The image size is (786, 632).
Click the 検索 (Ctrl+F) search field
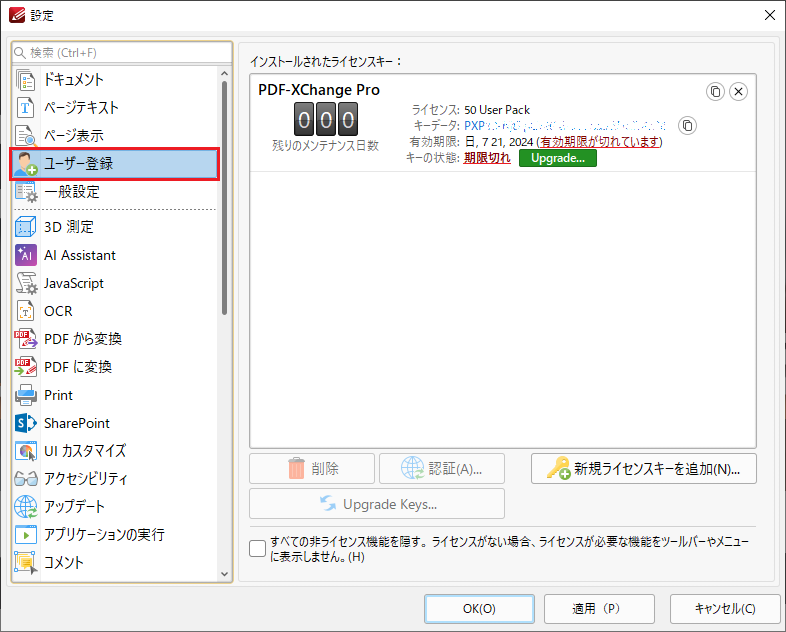tap(122, 53)
